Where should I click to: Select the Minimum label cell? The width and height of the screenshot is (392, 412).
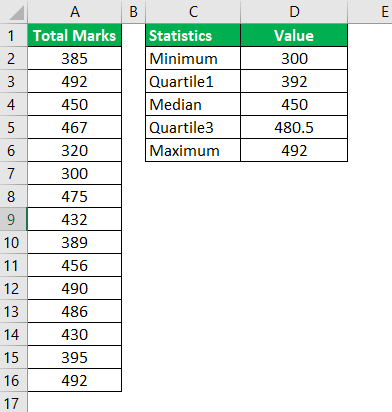(x=193, y=58)
